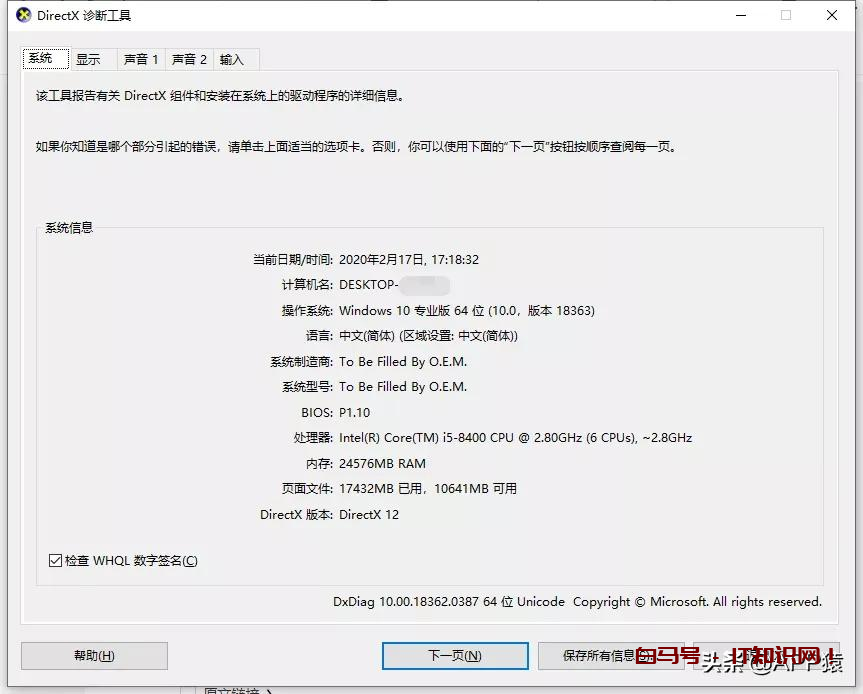
Task: Close the DirectX 诊断工具 window
Action: pyautogui.click(x=832, y=16)
